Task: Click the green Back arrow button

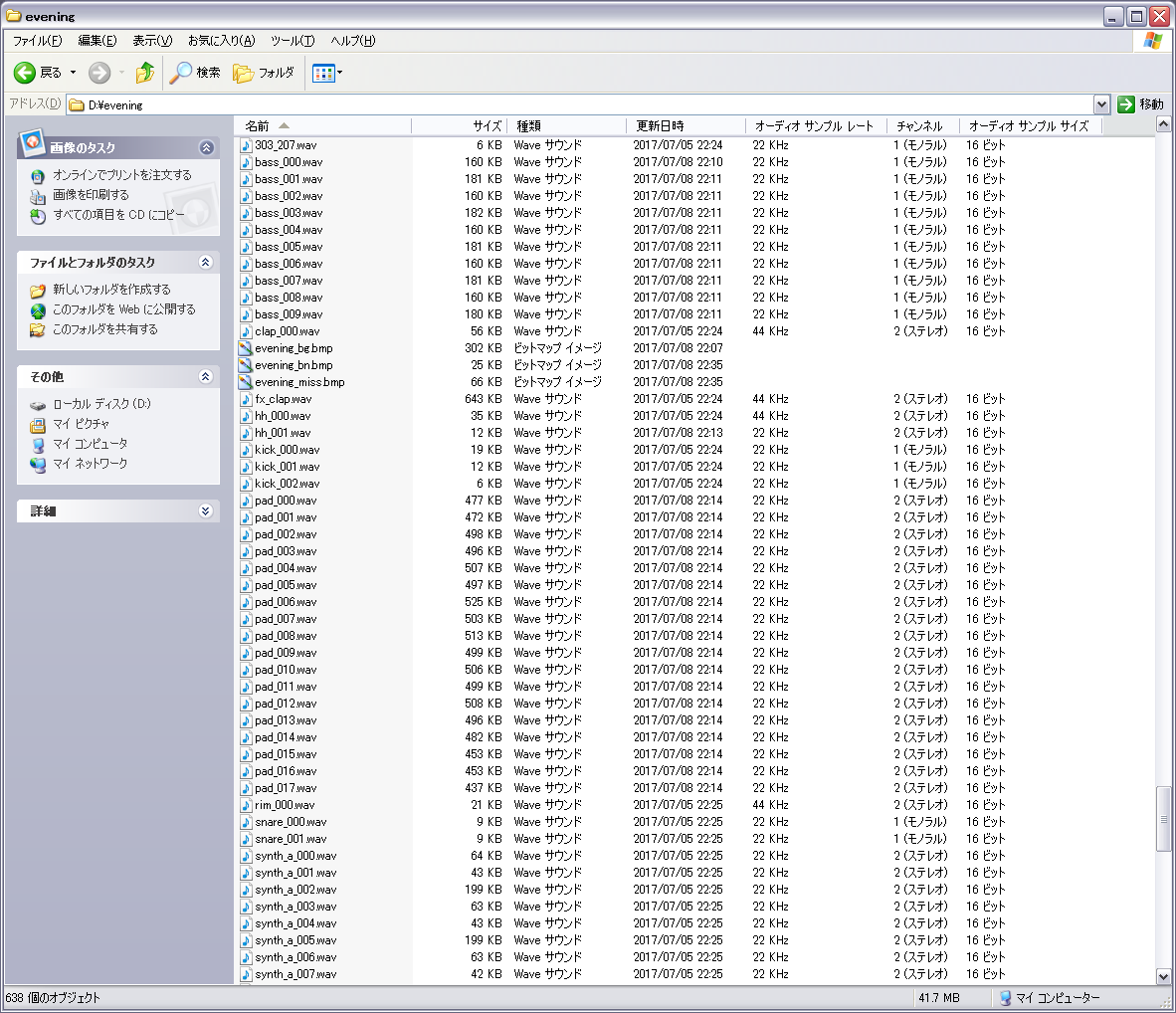Action: click(x=26, y=73)
